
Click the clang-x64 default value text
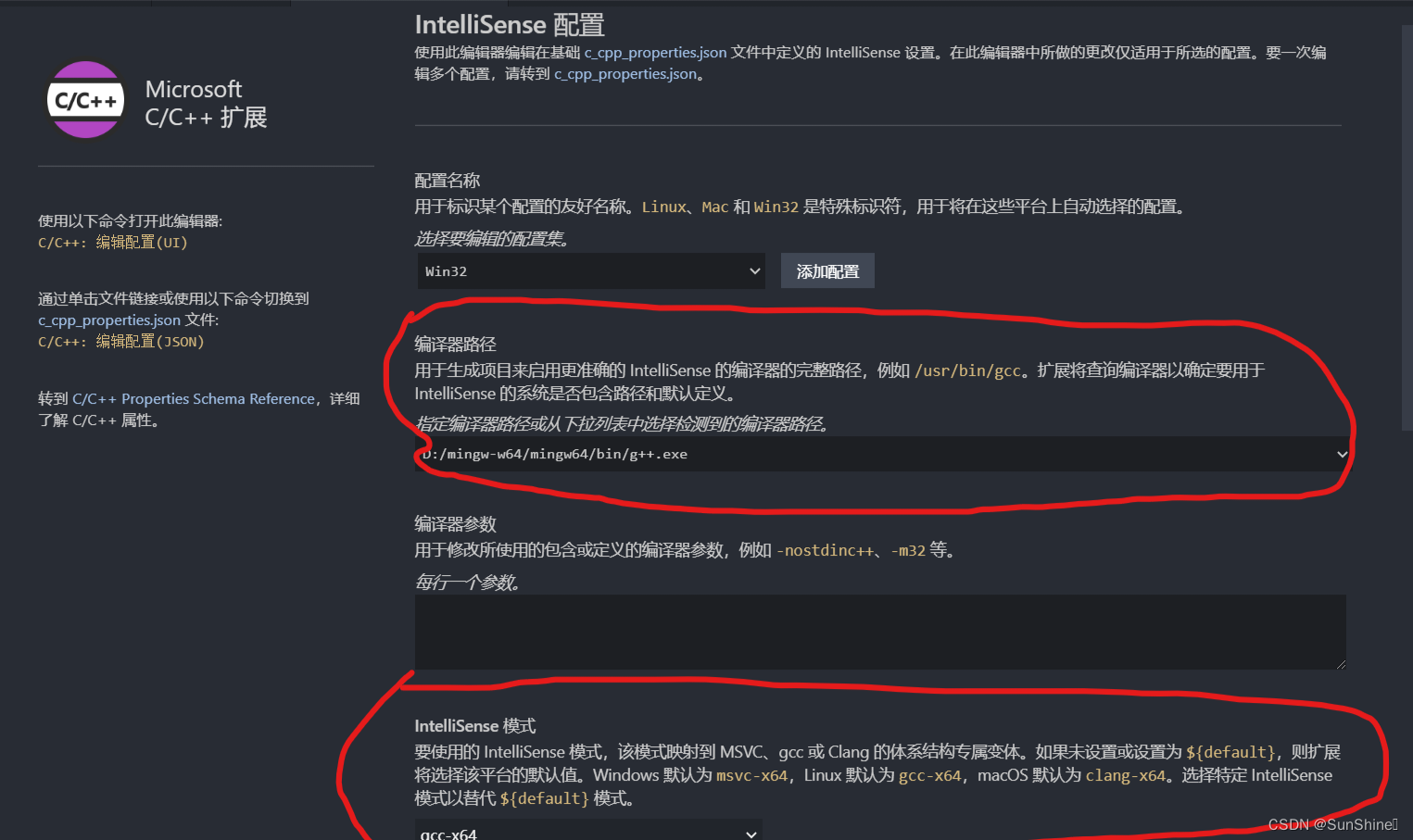(1125, 776)
